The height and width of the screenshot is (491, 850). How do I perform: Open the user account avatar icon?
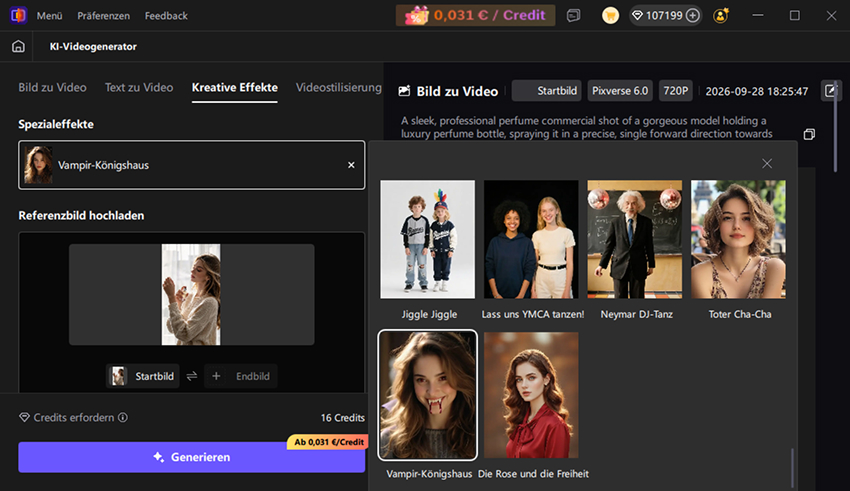721,16
